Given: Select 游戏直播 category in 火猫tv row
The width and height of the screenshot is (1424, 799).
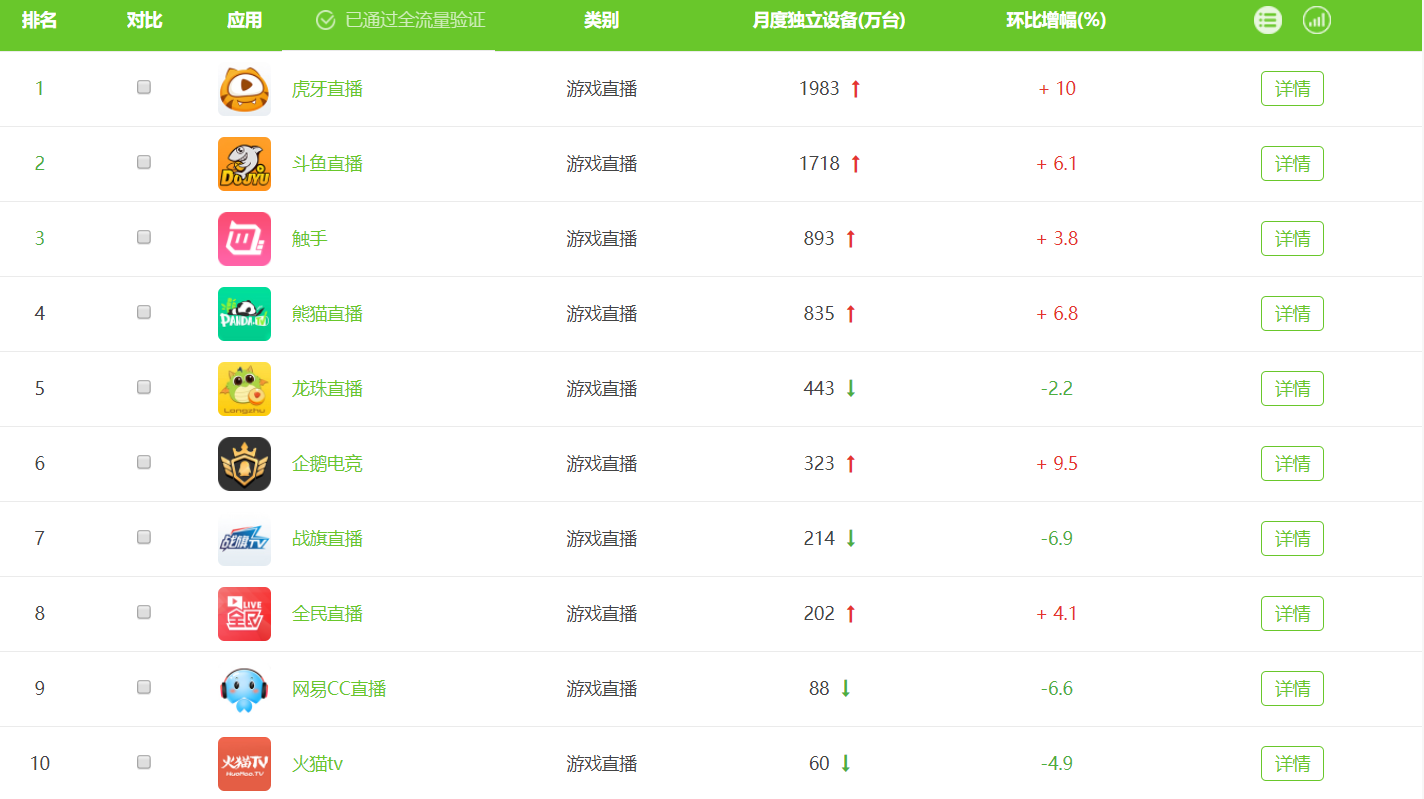Looking at the screenshot, I should click(601, 764).
